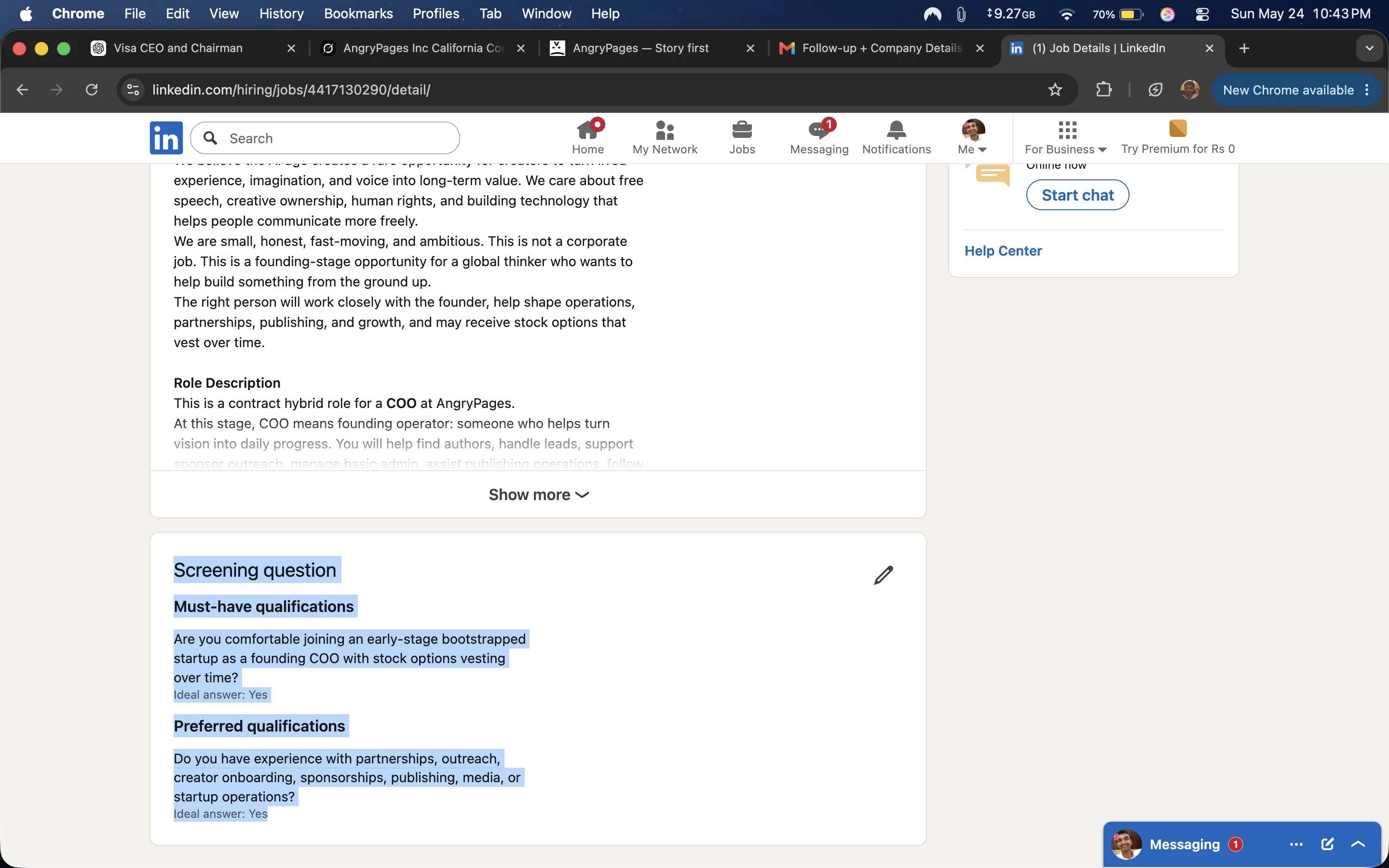Click the paperclip menu bar icon
This screenshot has width=1389, height=868.
pyautogui.click(x=961, y=14)
